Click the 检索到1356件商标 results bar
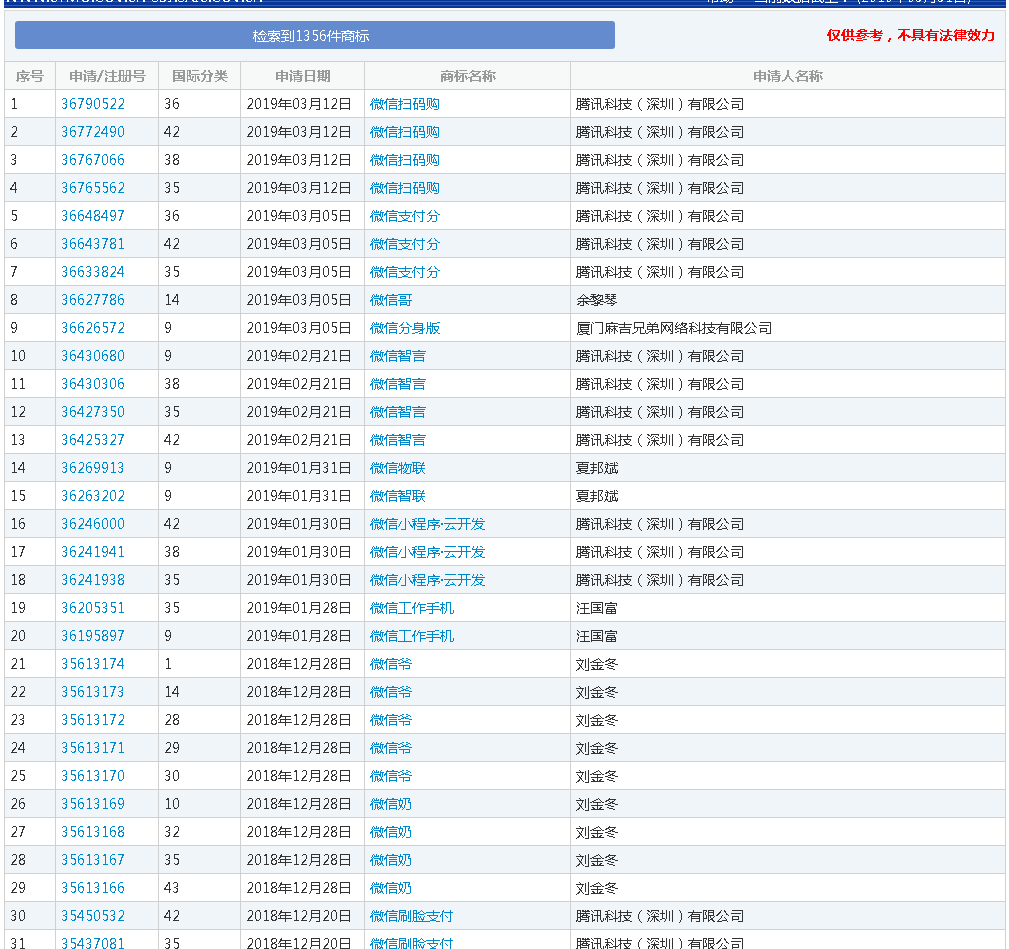Viewport: 1009px width, 949px height. pos(314,36)
